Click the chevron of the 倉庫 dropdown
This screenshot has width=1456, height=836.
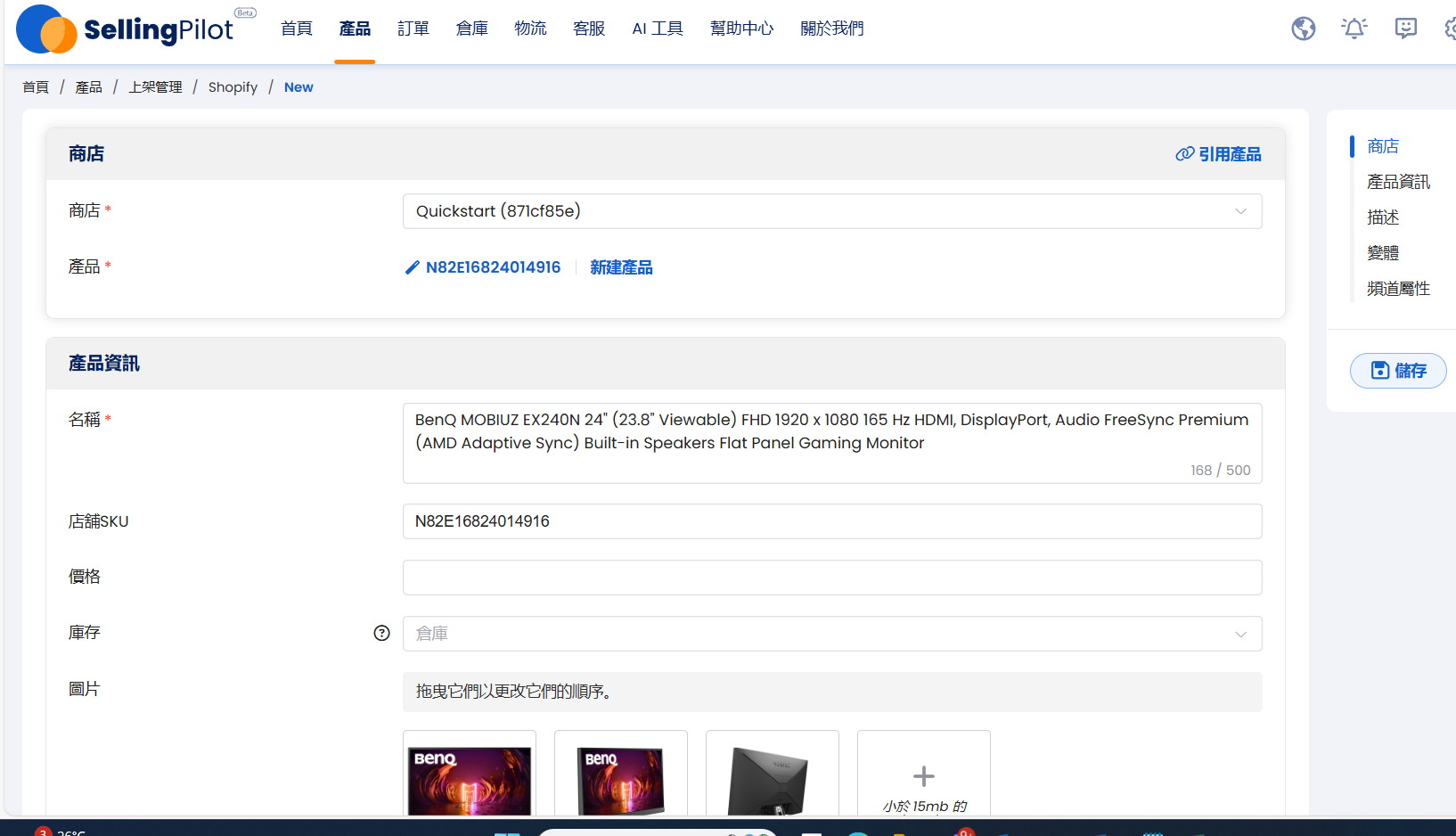point(1240,634)
